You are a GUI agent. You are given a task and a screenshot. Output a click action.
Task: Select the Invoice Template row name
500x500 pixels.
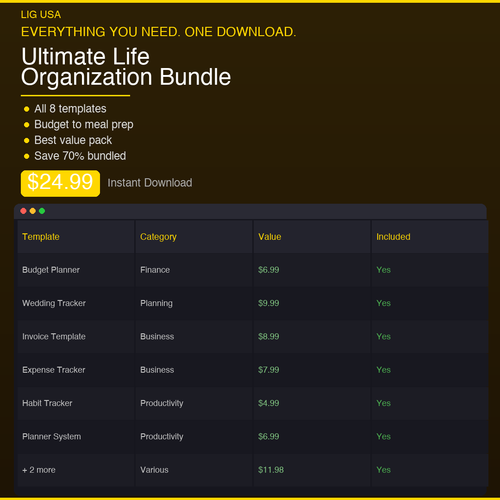point(54,337)
